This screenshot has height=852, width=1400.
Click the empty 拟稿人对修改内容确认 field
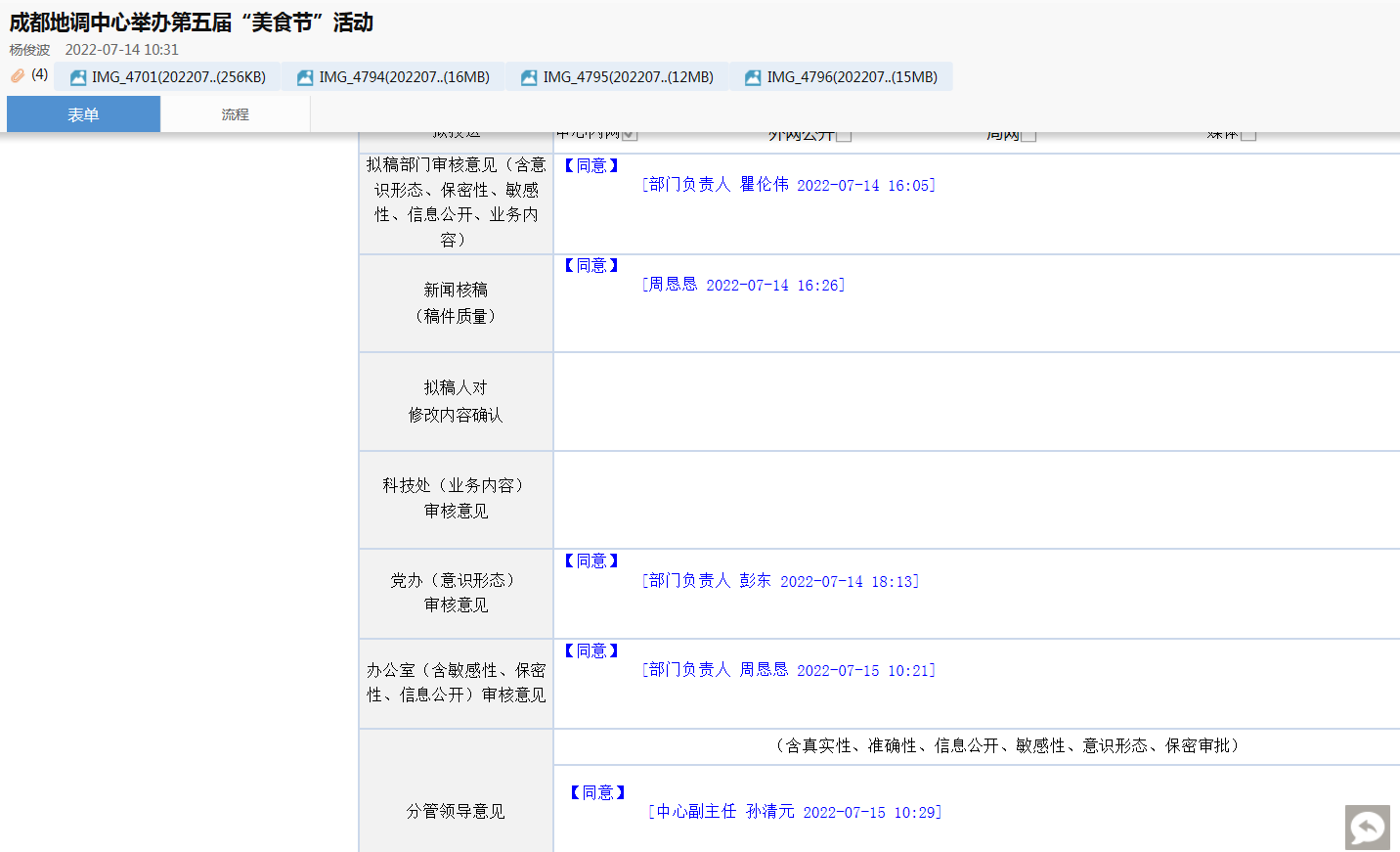[x=976, y=401]
